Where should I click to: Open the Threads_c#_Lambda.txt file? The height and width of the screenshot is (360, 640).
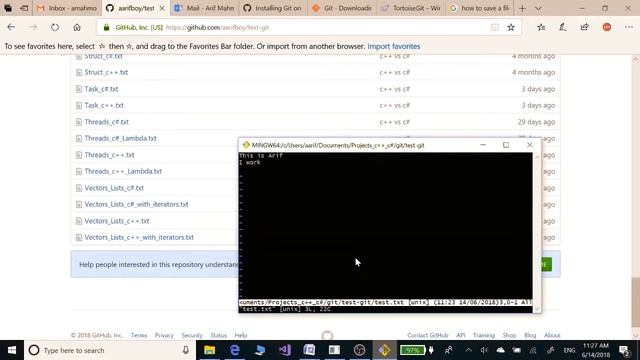pos(120,138)
